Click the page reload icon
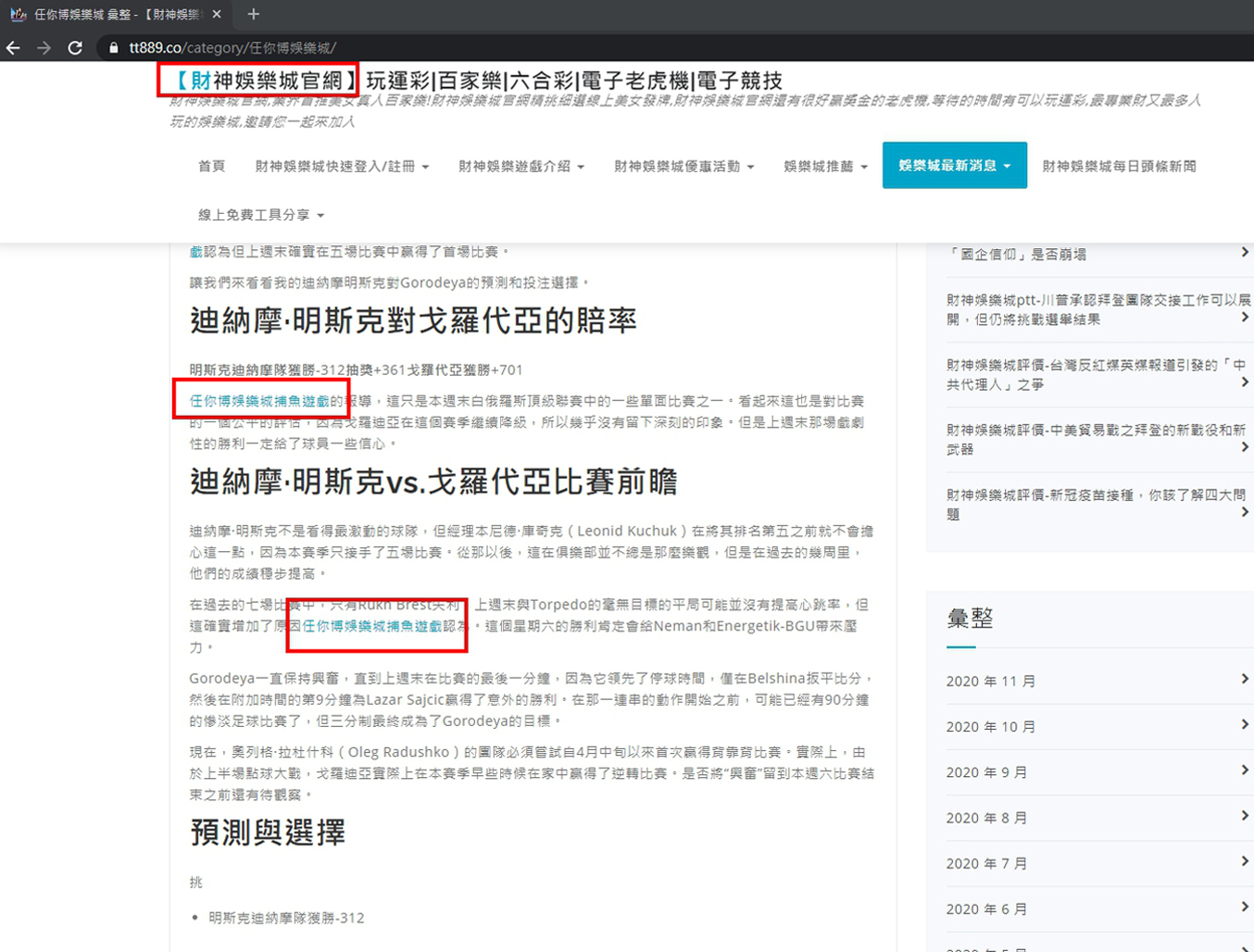 (76, 47)
